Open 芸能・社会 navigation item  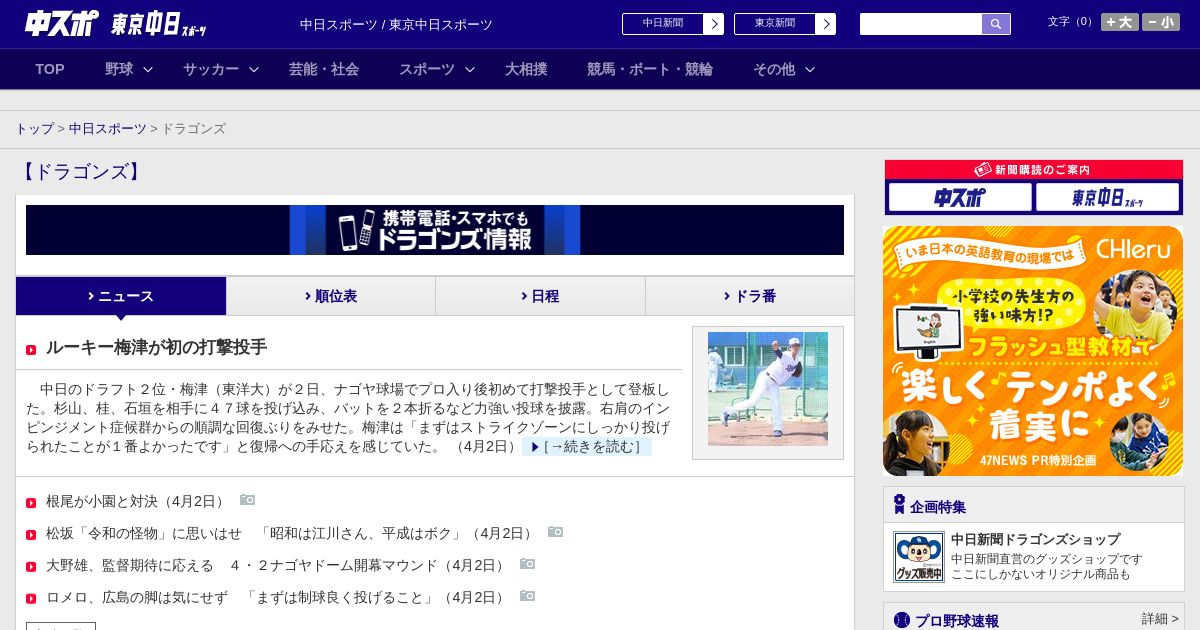pos(324,69)
